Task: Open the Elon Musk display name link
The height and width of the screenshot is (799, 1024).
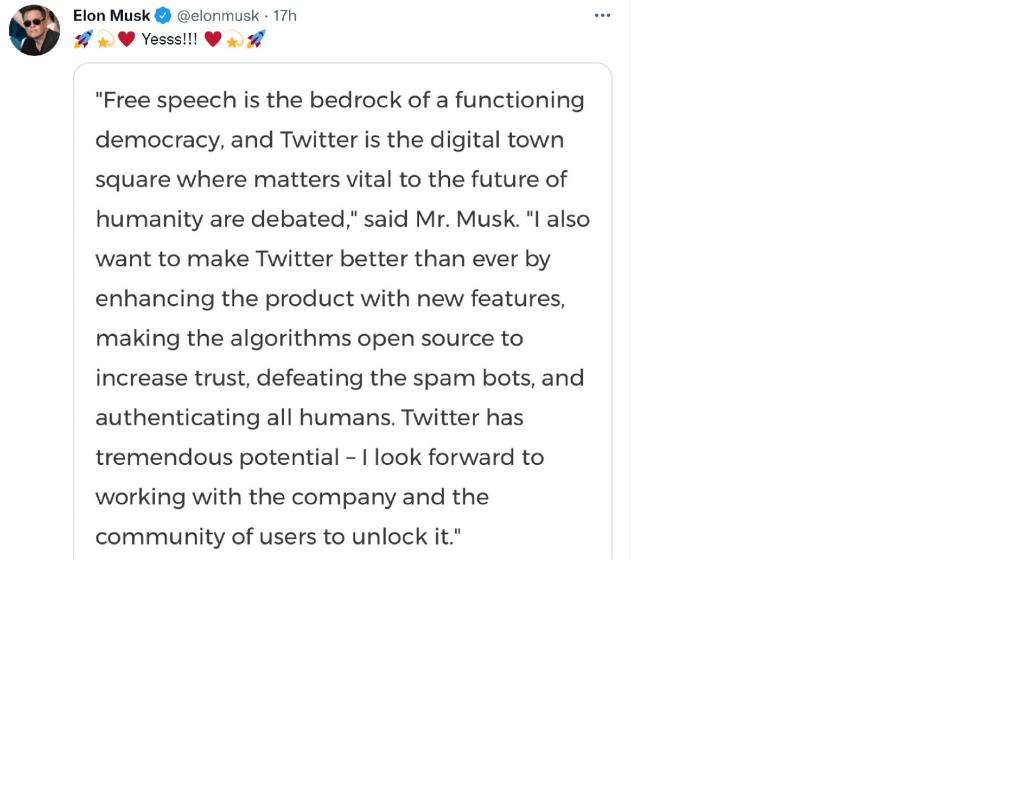Action: [111, 16]
